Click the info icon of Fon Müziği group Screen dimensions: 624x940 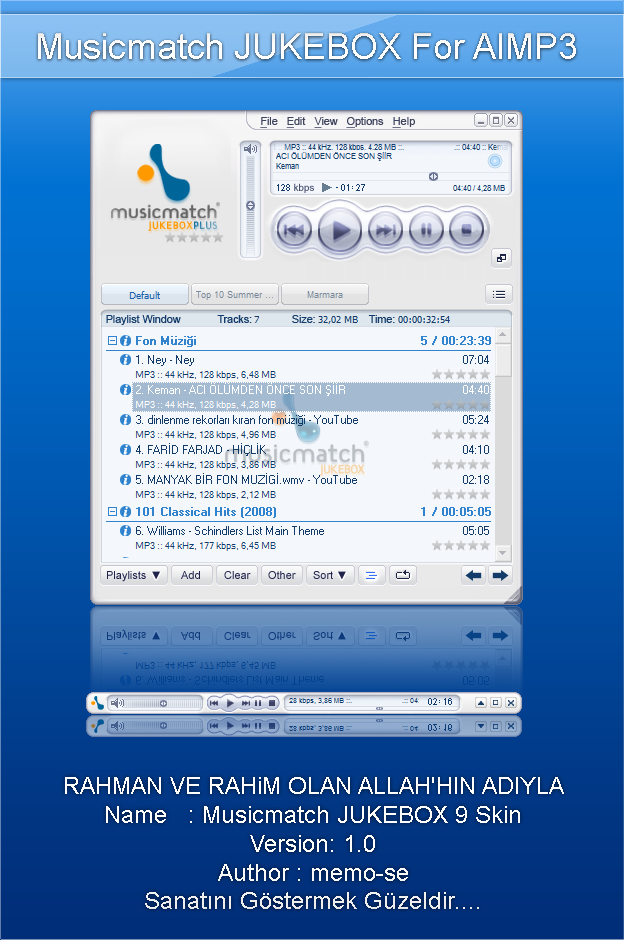(125, 341)
